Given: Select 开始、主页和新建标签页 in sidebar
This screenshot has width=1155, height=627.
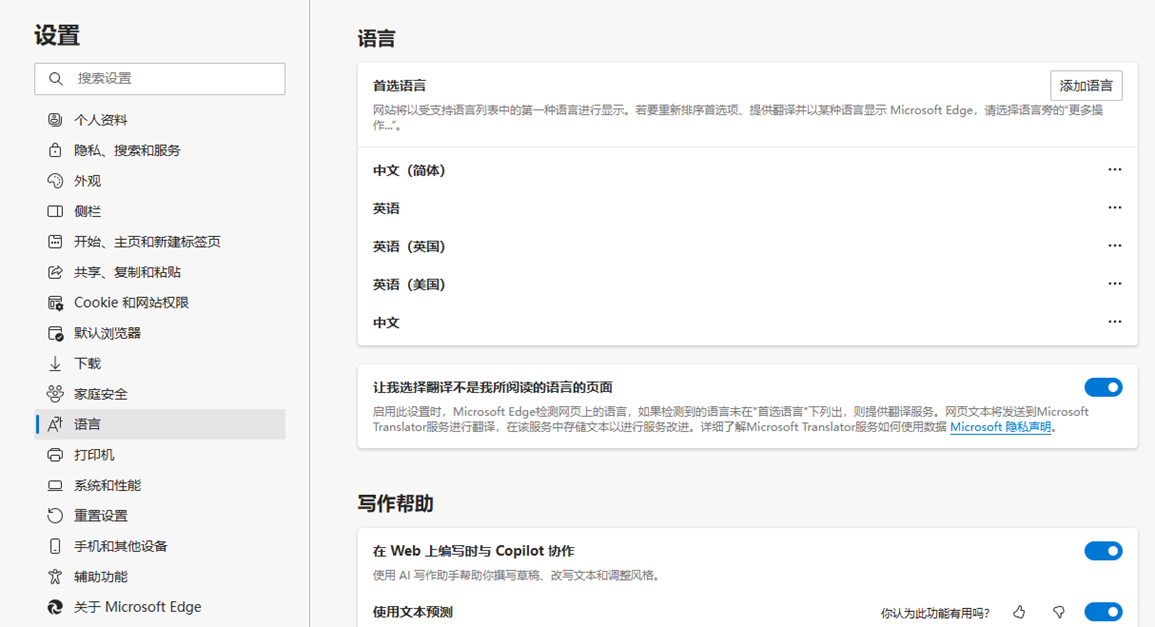Looking at the screenshot, I should click(x=160, y=242).
